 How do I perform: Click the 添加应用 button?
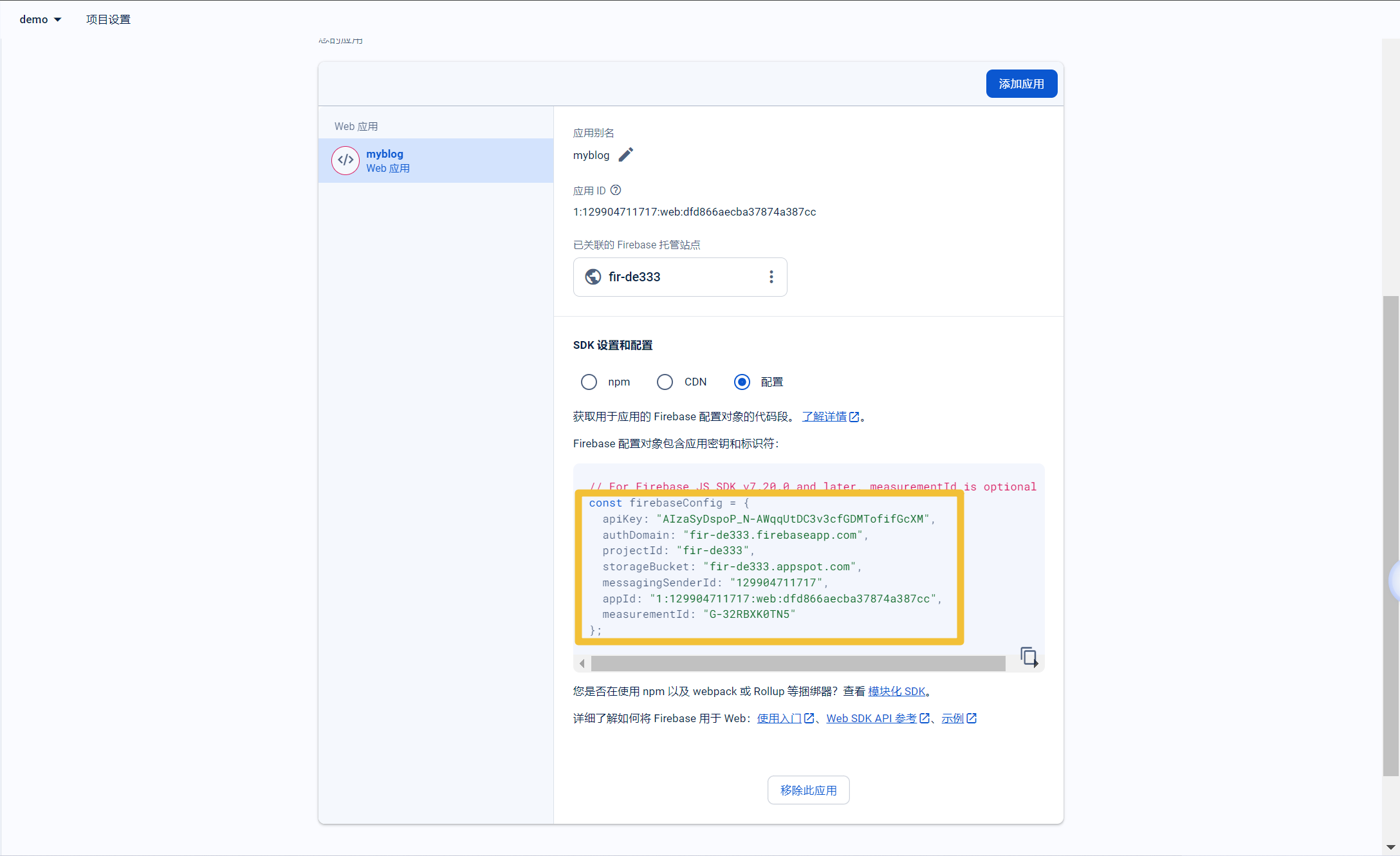1021,84
